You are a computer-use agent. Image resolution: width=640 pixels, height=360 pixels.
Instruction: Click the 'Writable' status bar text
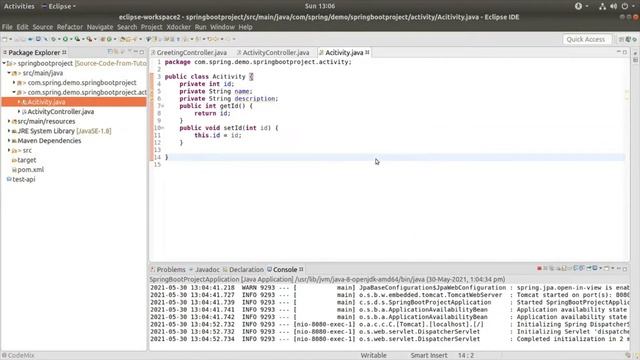click(x=373, y=356)
